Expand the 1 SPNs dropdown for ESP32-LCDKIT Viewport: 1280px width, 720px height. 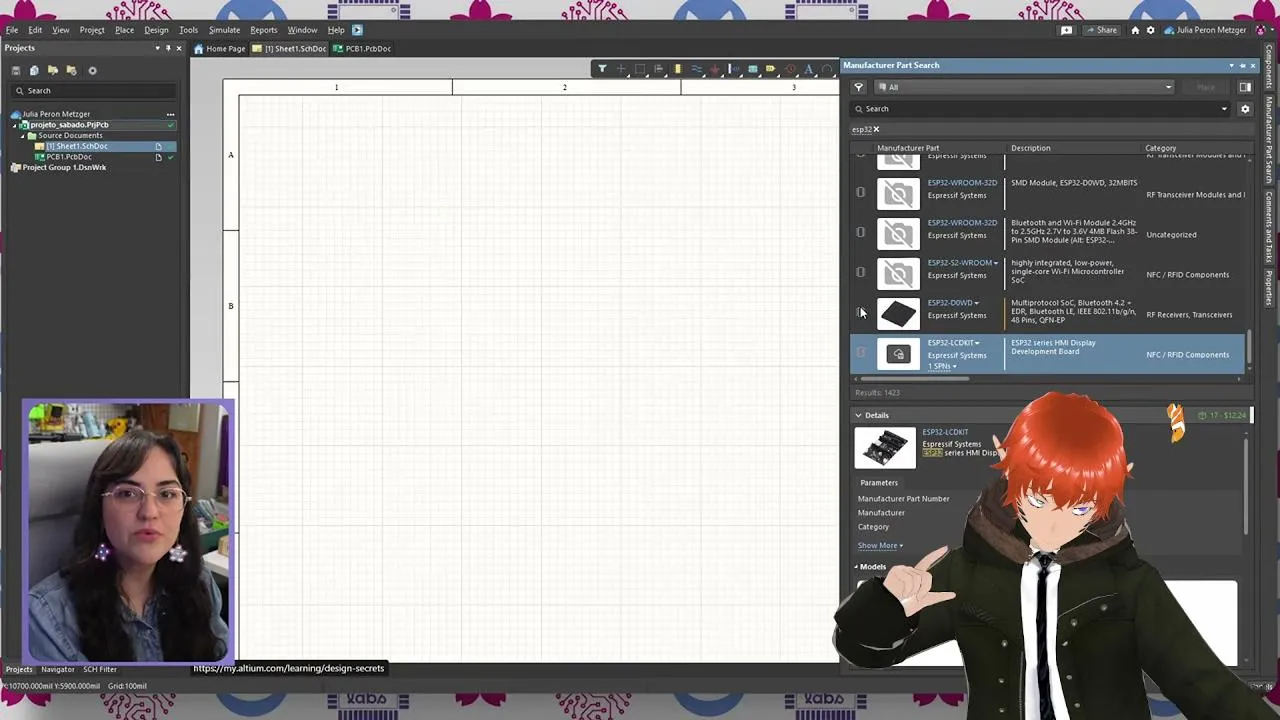(942, 366)
